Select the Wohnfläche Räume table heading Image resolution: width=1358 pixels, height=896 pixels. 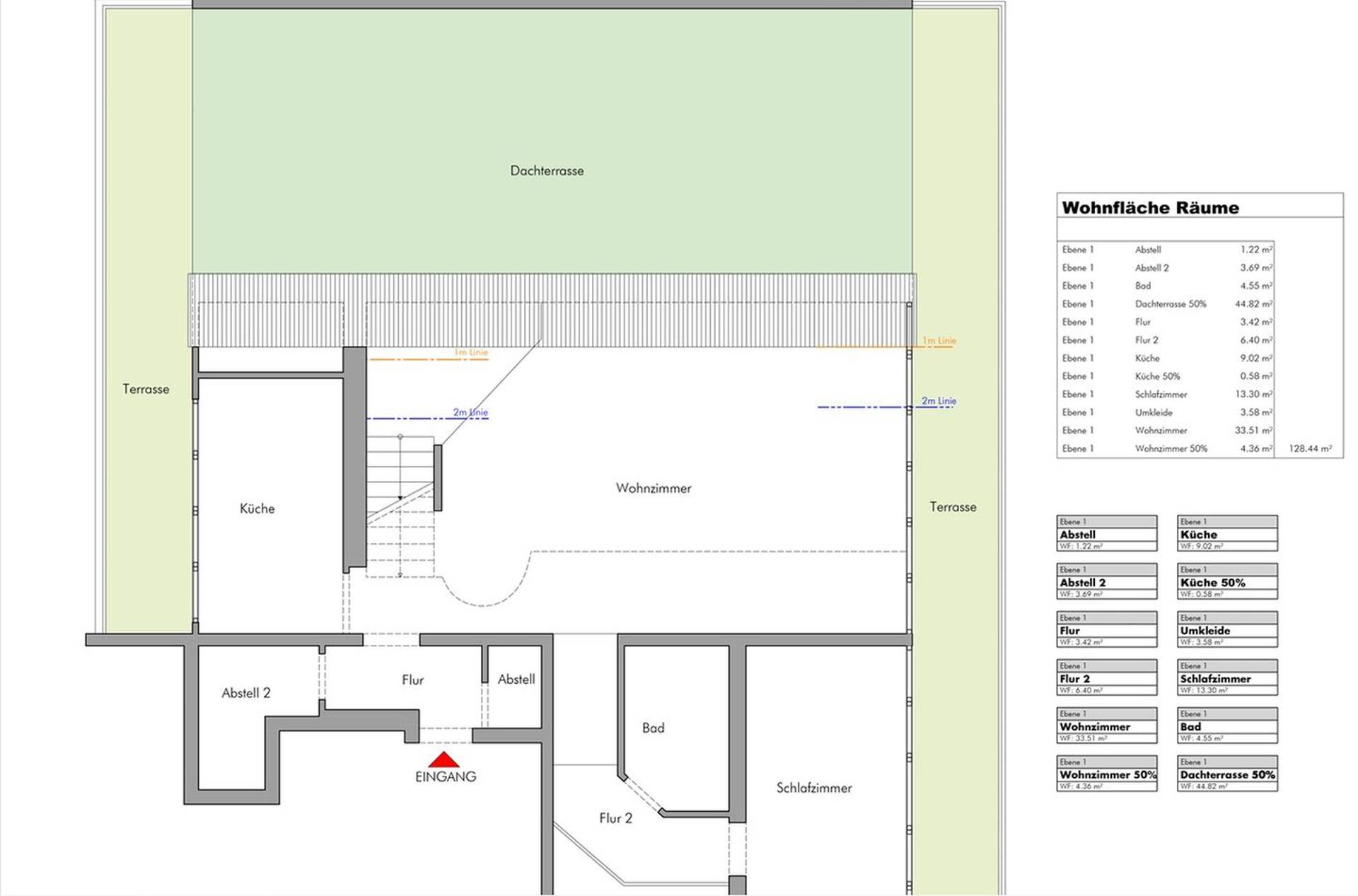[1150, 208]
